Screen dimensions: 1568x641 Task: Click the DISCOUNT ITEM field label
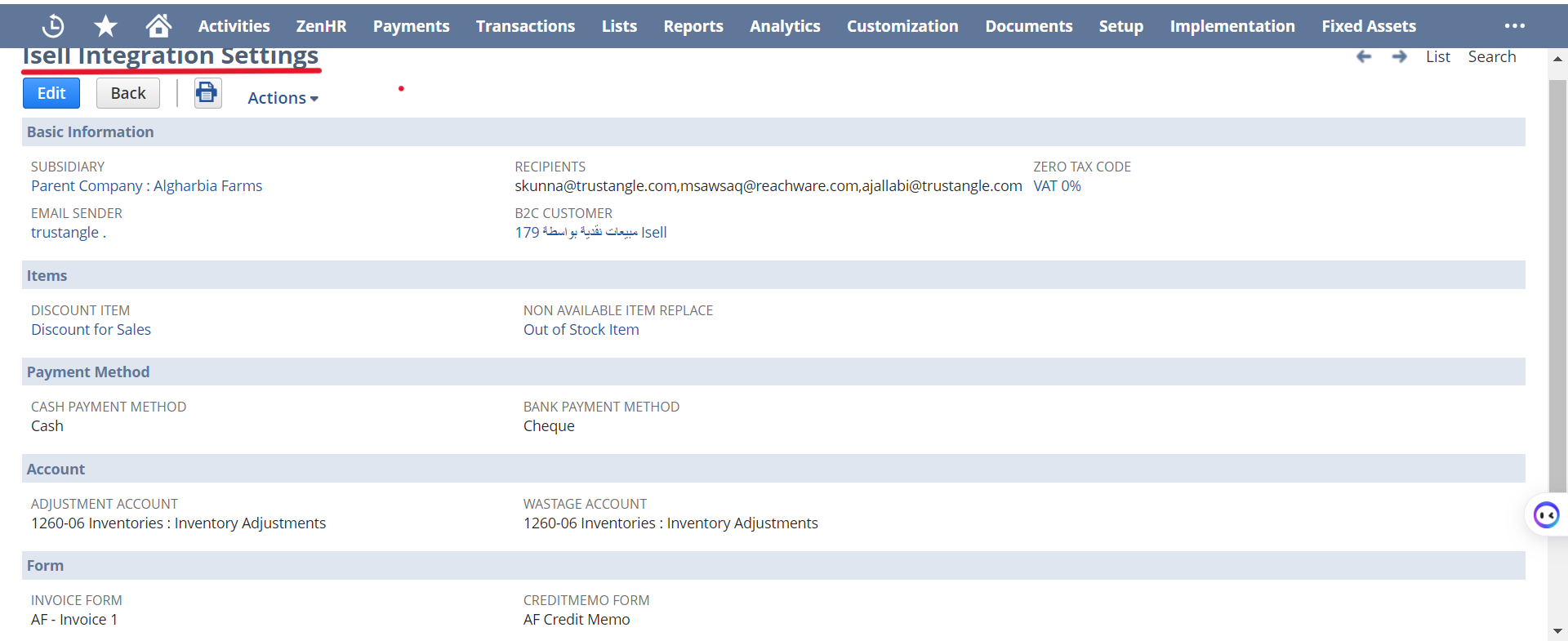point(80,310)
